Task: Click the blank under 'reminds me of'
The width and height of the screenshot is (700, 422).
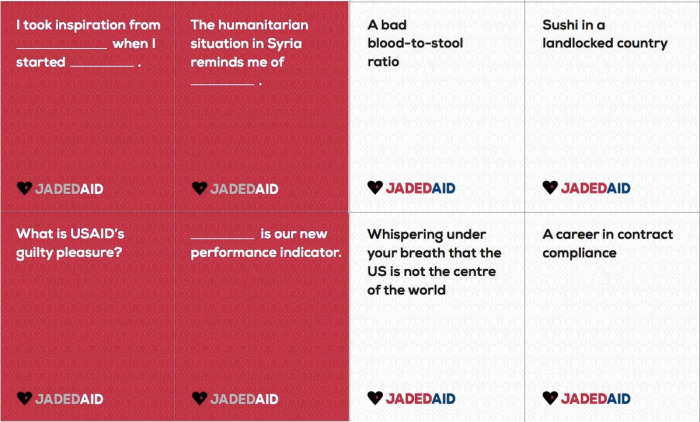Action: click(222, 83)
